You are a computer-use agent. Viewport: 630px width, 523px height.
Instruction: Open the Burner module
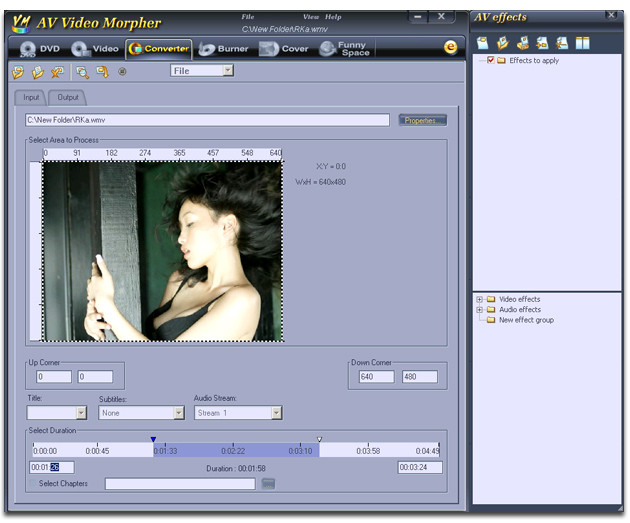pos(223,49)
